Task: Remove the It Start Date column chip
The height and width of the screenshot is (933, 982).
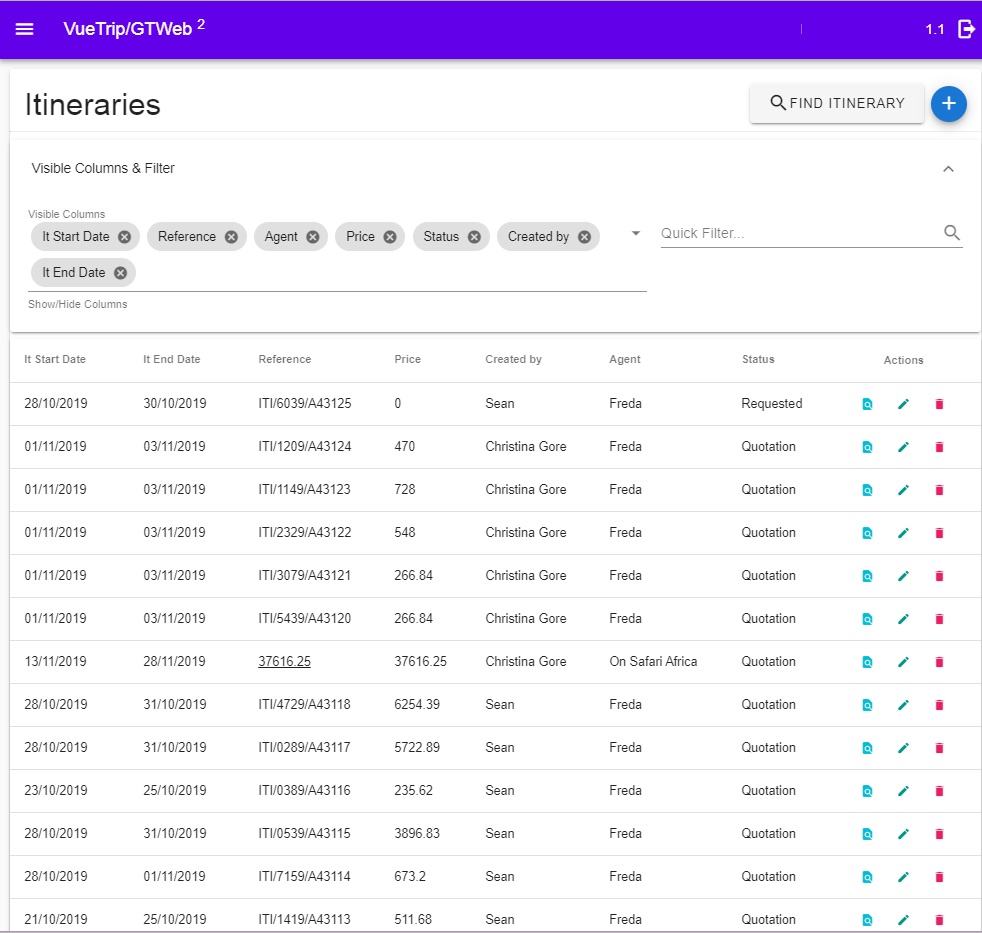Action: tap(125, 237)
